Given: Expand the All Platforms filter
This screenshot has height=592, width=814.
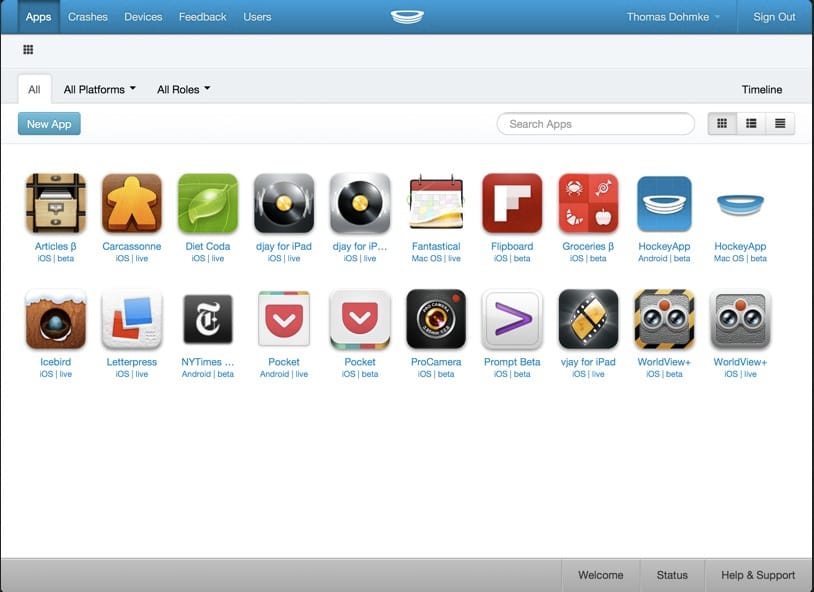Looking at the screenshot, I should [99, 89].
